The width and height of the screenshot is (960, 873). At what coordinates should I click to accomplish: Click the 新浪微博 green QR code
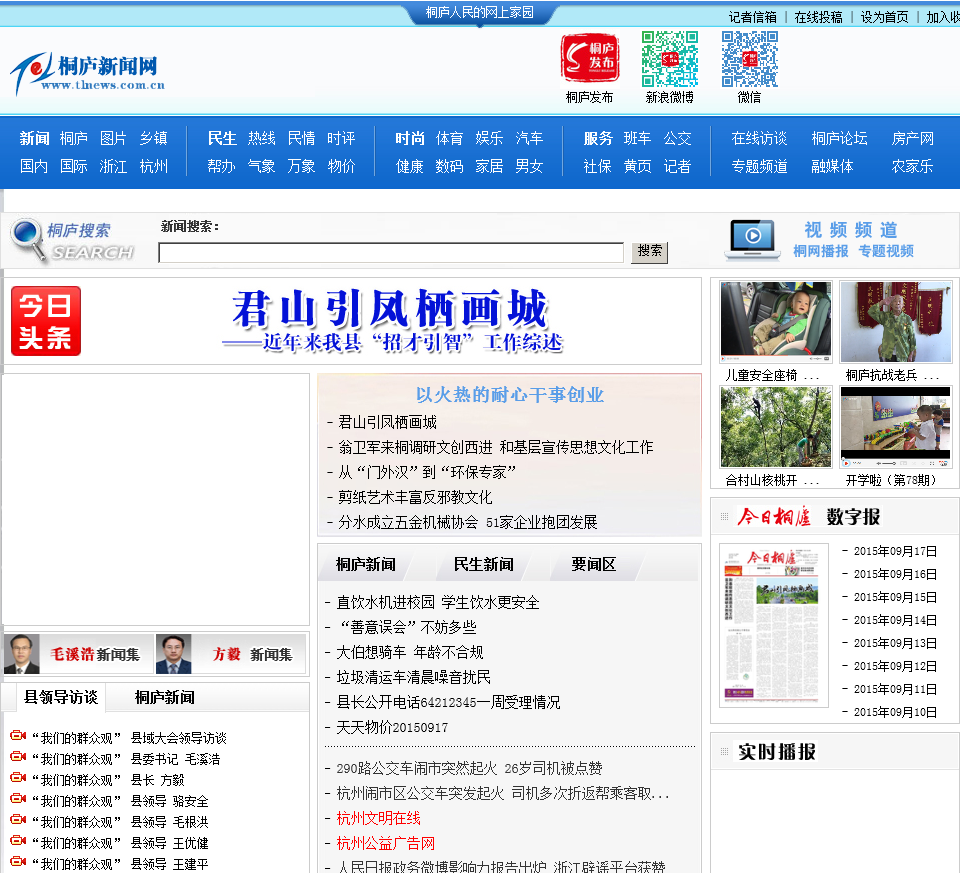(669, 59)
